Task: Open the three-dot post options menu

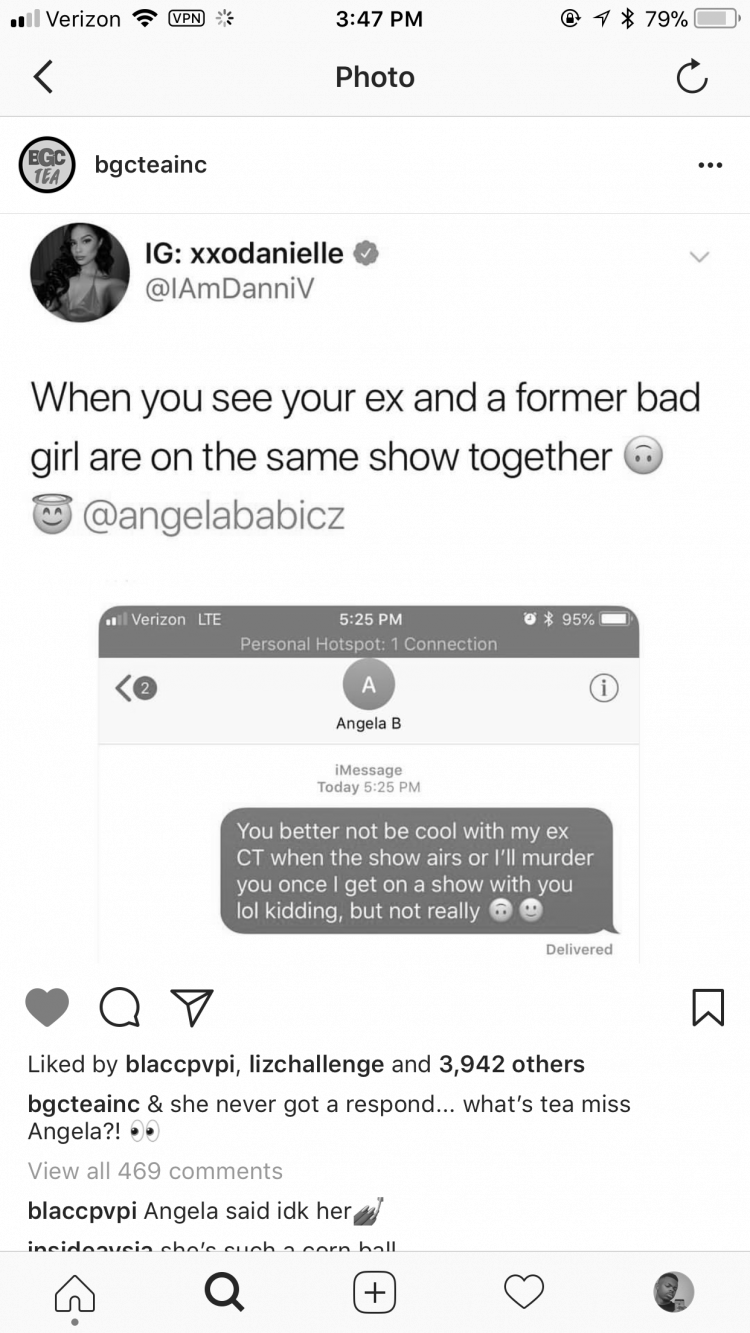Action: (710, 165)
